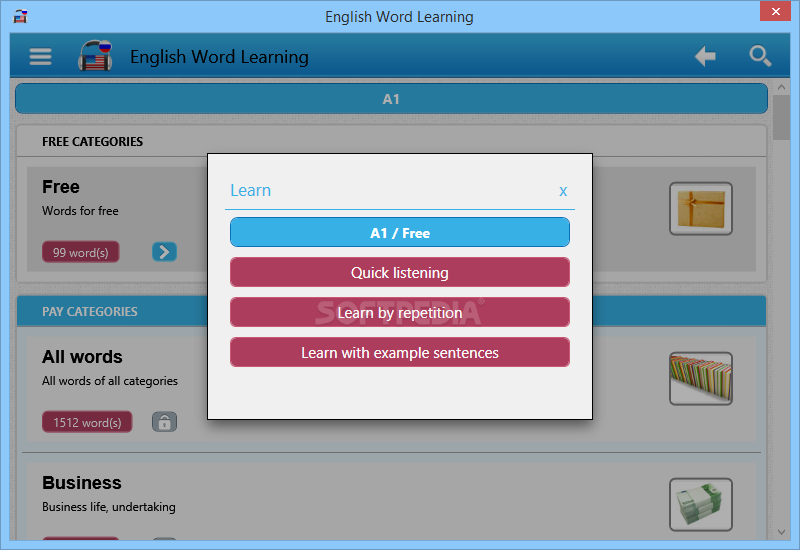Click the 99 word(s) badge
800x550 pixels.
pyautogui.click(x=81, y=252)
